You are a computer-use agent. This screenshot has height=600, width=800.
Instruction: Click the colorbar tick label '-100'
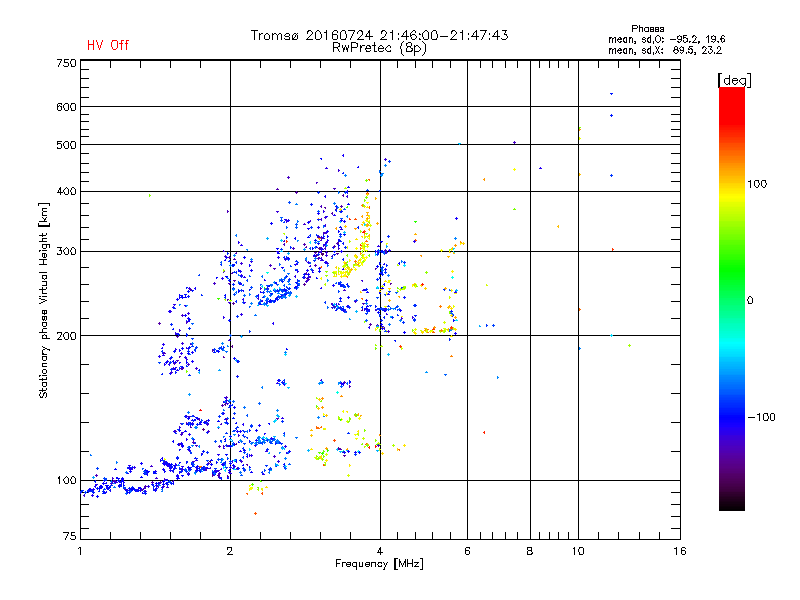(x=762, y=417)
